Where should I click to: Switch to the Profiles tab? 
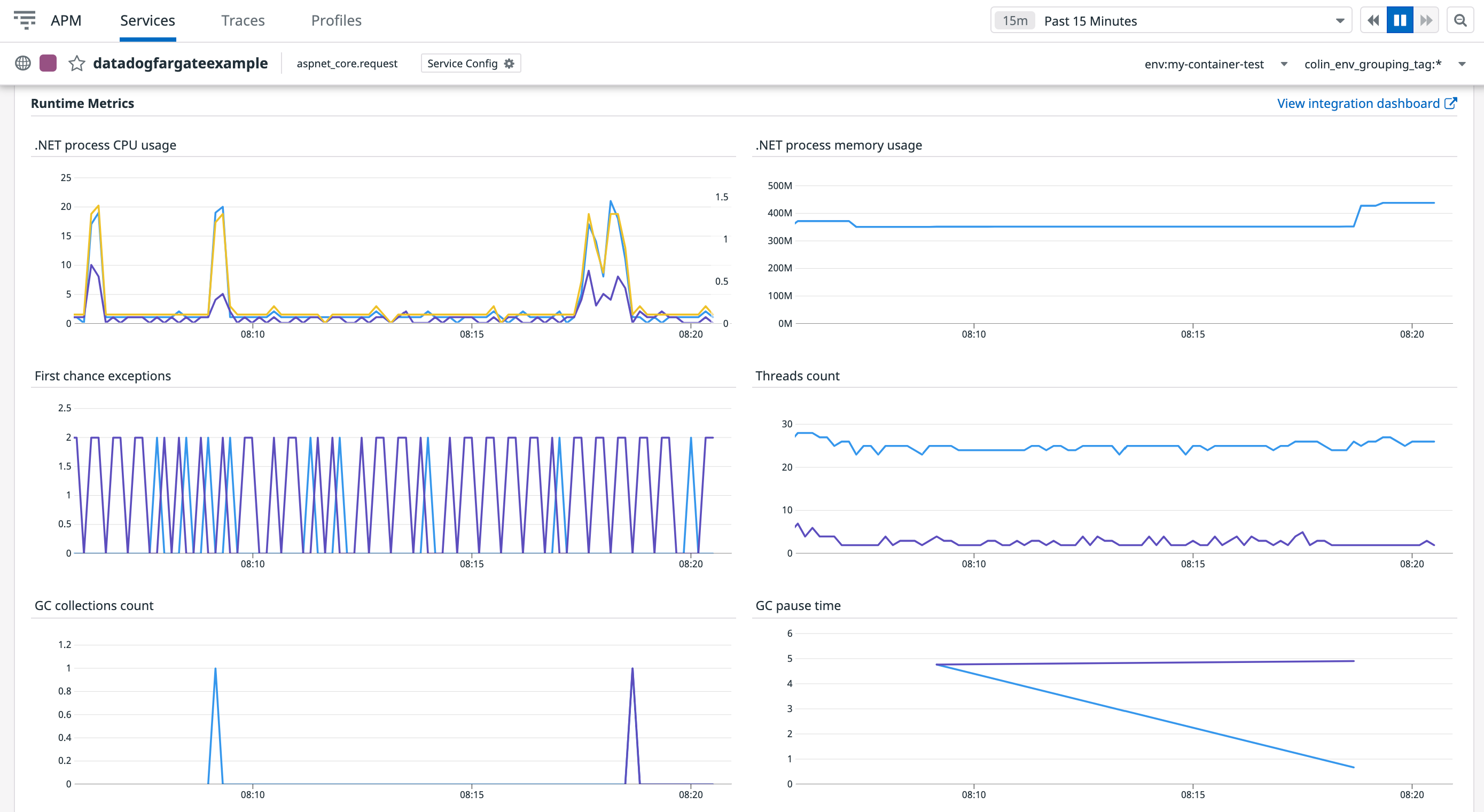[336, 20]
